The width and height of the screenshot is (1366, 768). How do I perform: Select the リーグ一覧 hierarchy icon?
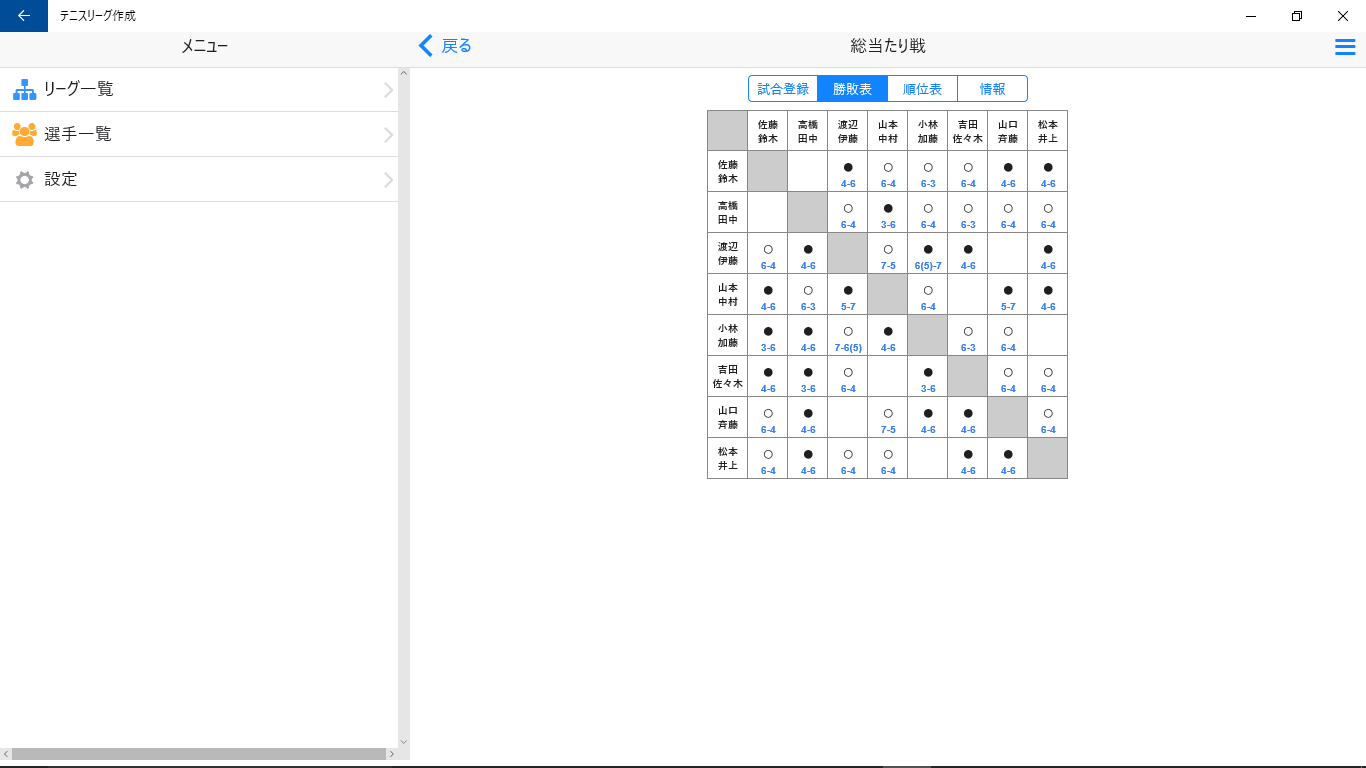pyautogui.click(x=22, y=89)
